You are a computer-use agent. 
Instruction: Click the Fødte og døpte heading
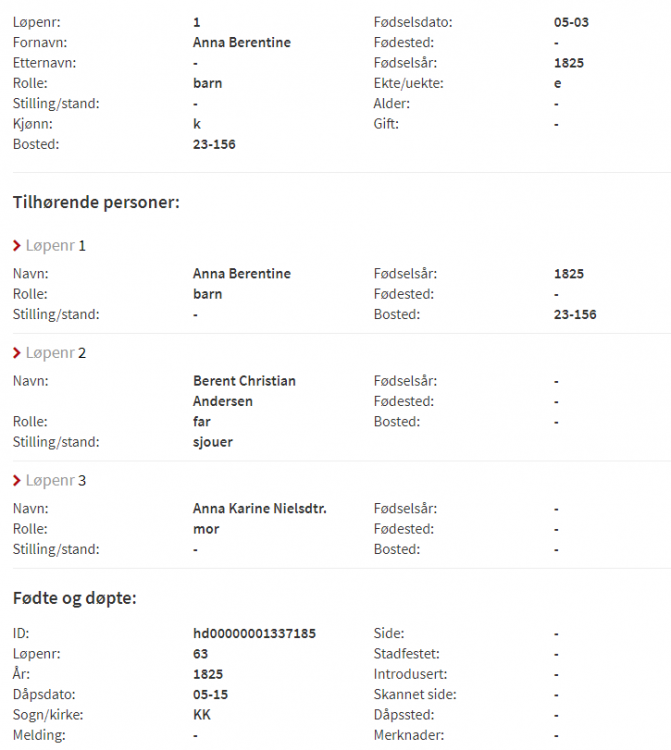click(74, 598)
